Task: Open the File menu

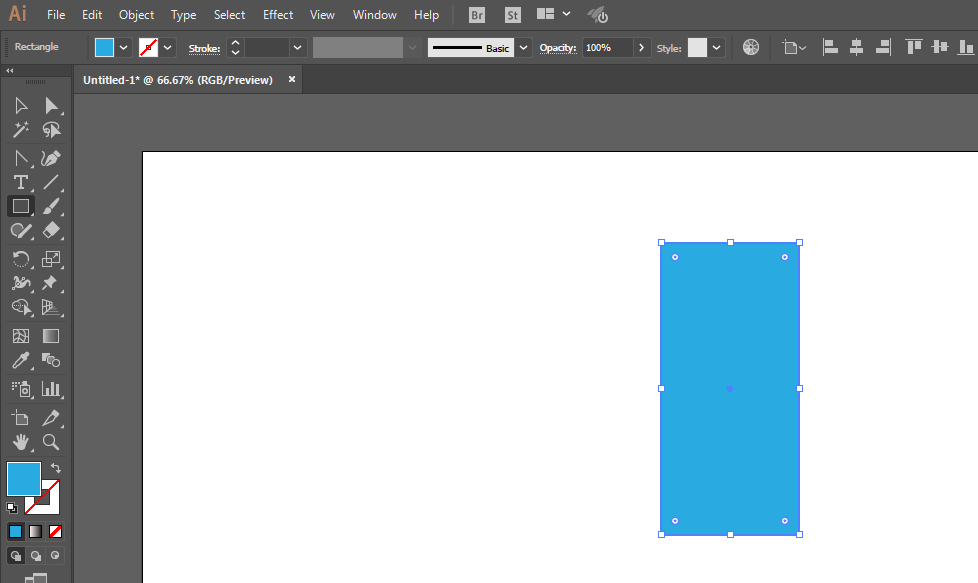Action: (x=56, y=15)
